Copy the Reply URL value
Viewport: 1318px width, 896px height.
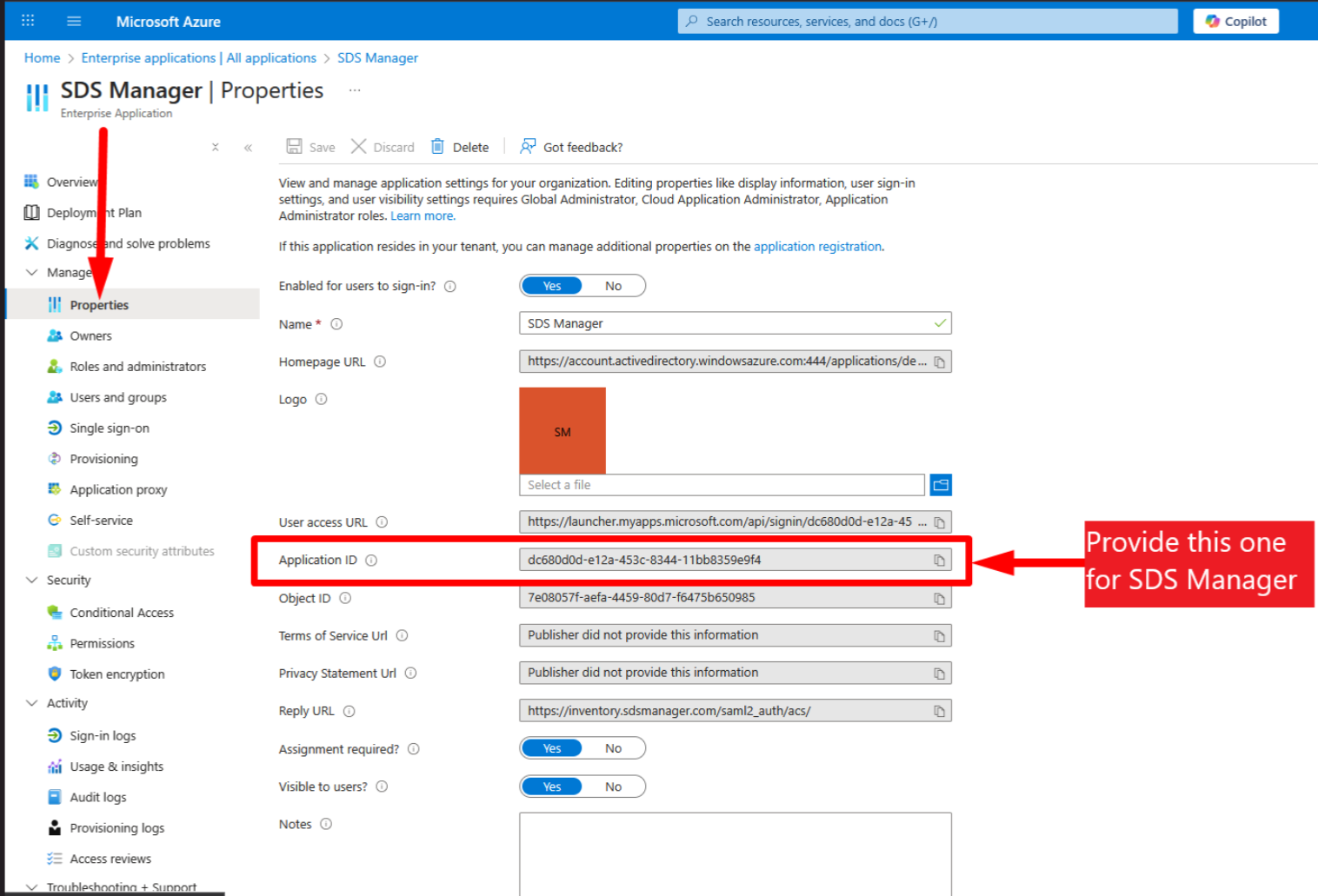point(939,711)
